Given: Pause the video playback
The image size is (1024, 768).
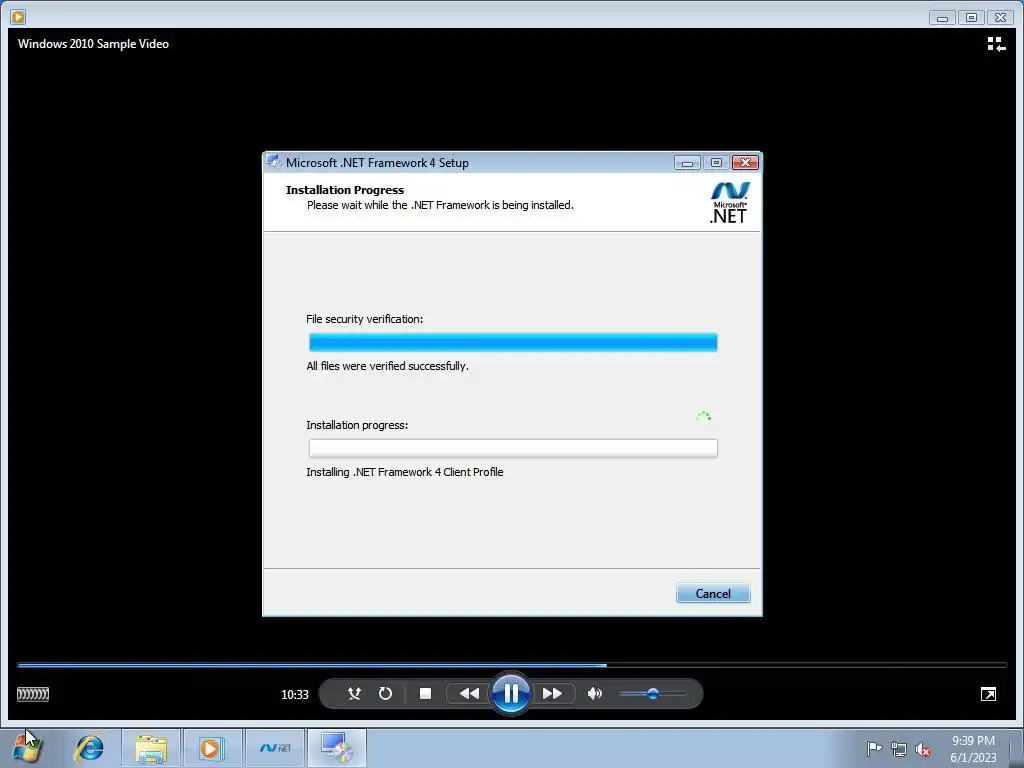Looking at the screenshot, I should pos(511,693).
